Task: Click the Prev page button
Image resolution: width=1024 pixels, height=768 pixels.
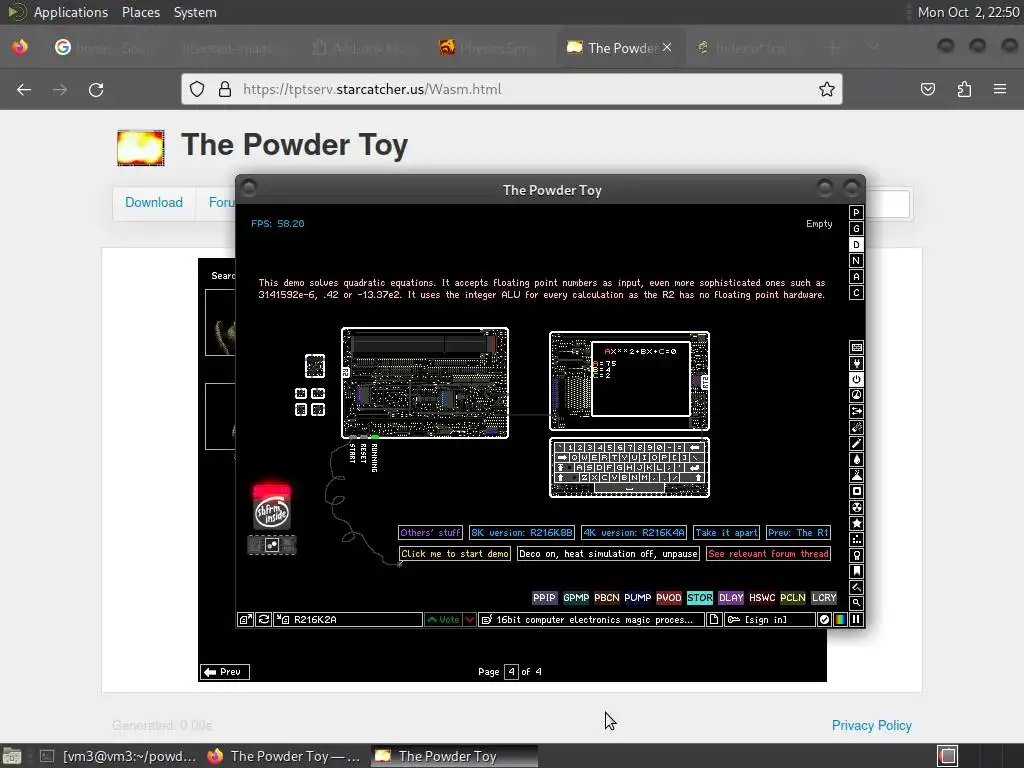Action: [x=224, y=671]
